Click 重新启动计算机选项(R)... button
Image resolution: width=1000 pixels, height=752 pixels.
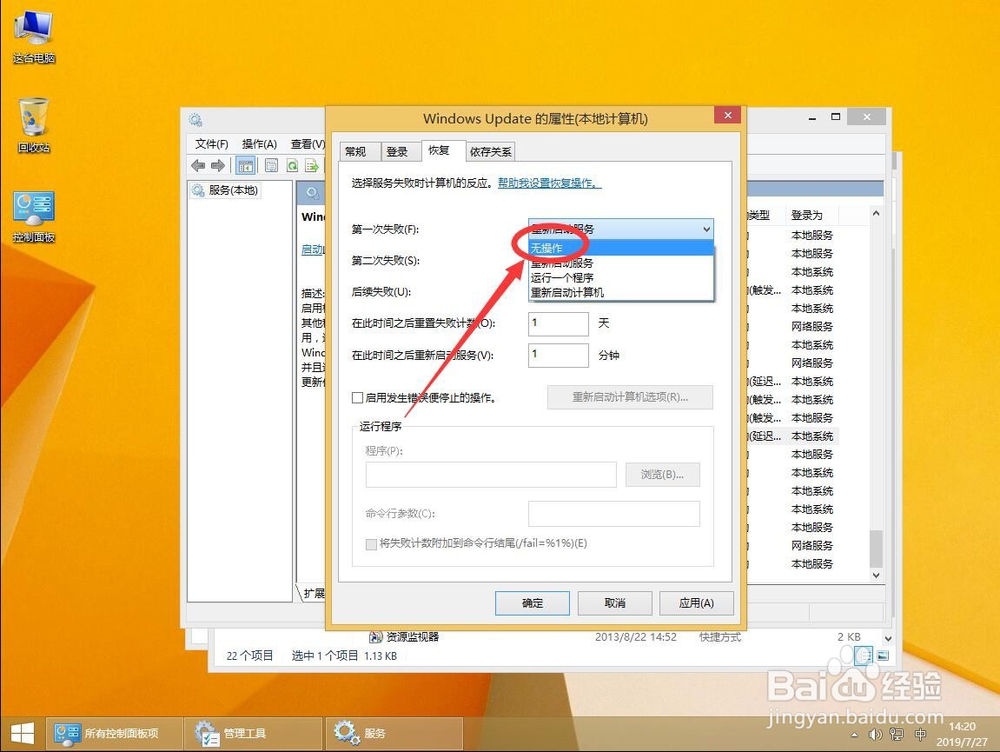pyautogui.click(x=630, y=397)
